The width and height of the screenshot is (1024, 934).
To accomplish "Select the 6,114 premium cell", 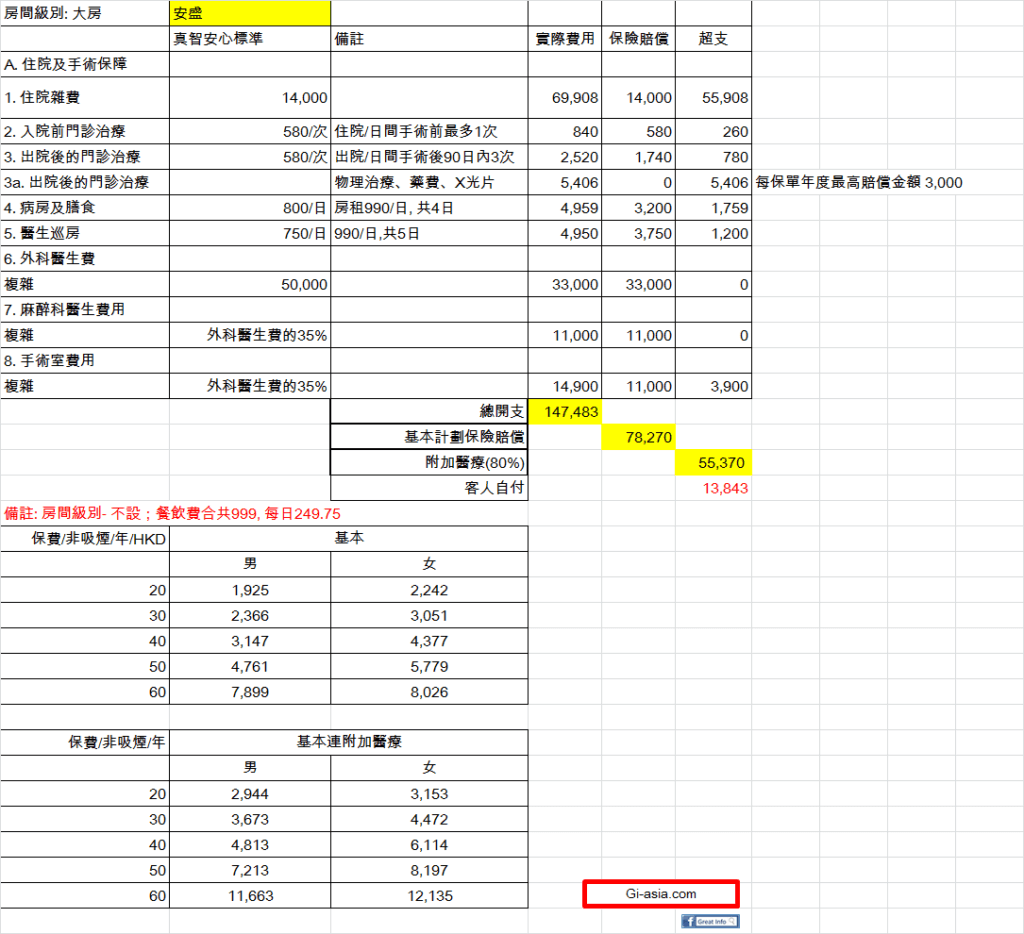I will [429, 845].
